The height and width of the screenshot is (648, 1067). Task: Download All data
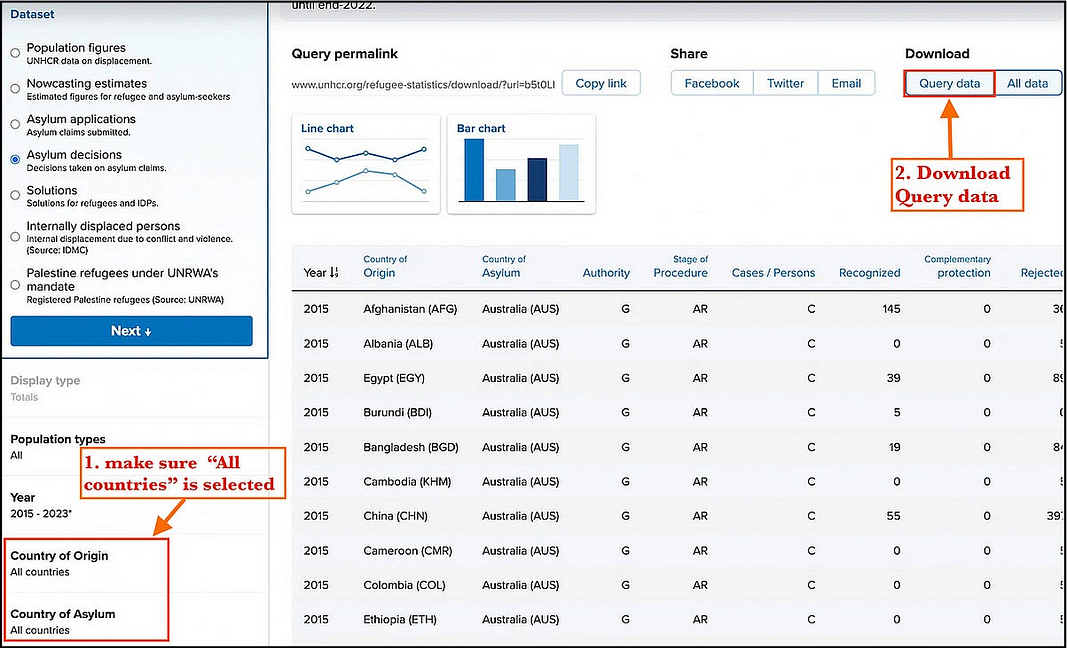coord(1028,83)
